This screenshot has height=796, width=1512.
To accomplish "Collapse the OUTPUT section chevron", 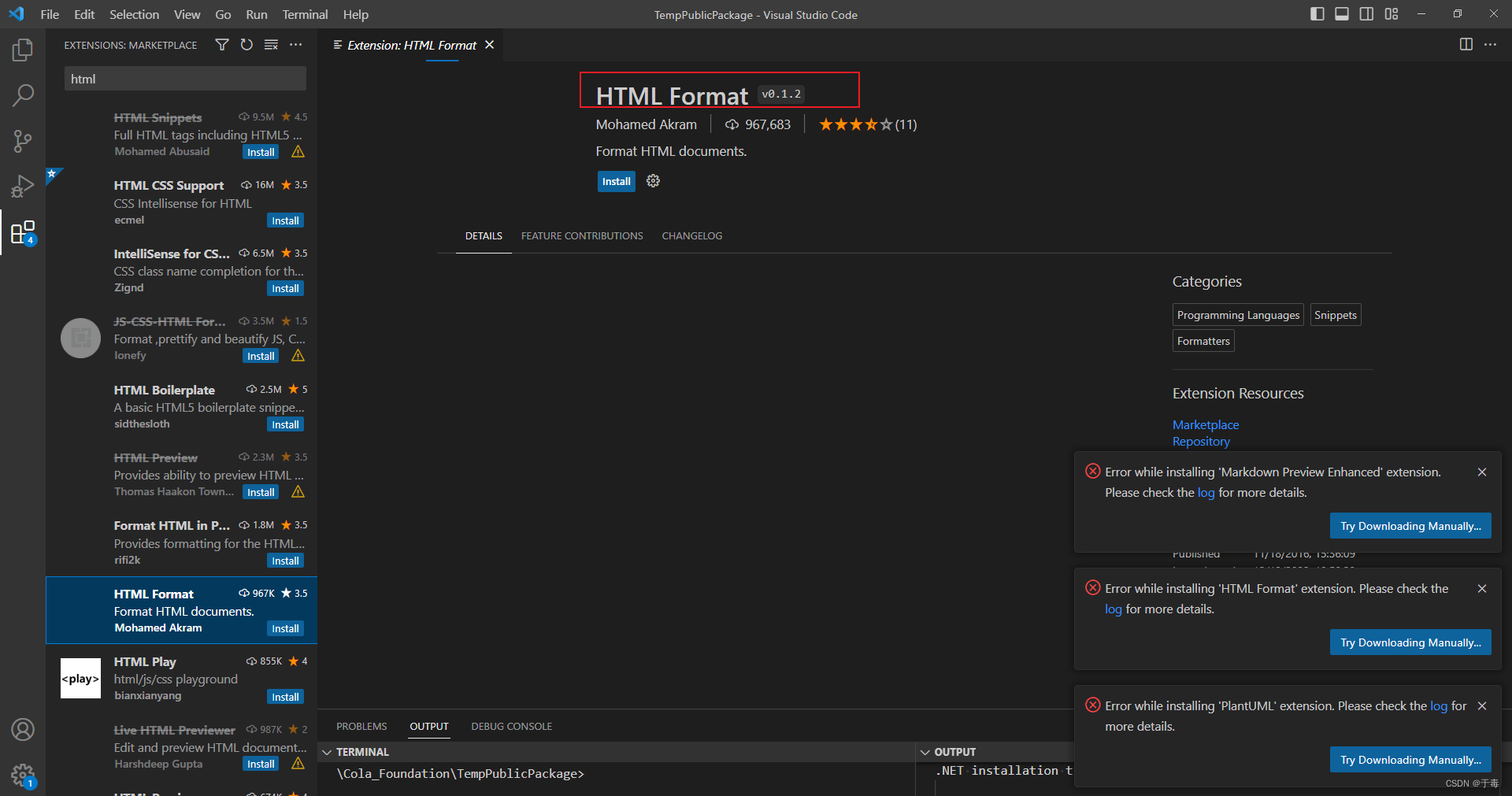I will [925, 753].
